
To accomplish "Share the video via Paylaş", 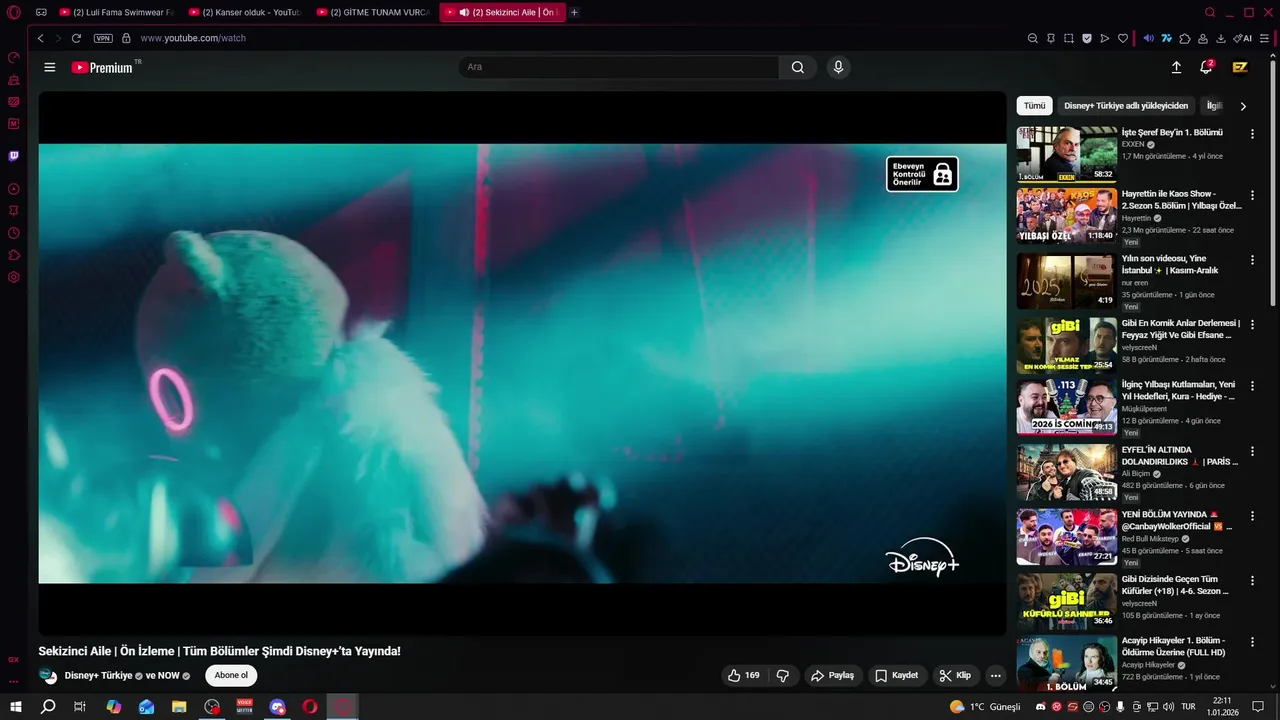I will tap(832, 675).
